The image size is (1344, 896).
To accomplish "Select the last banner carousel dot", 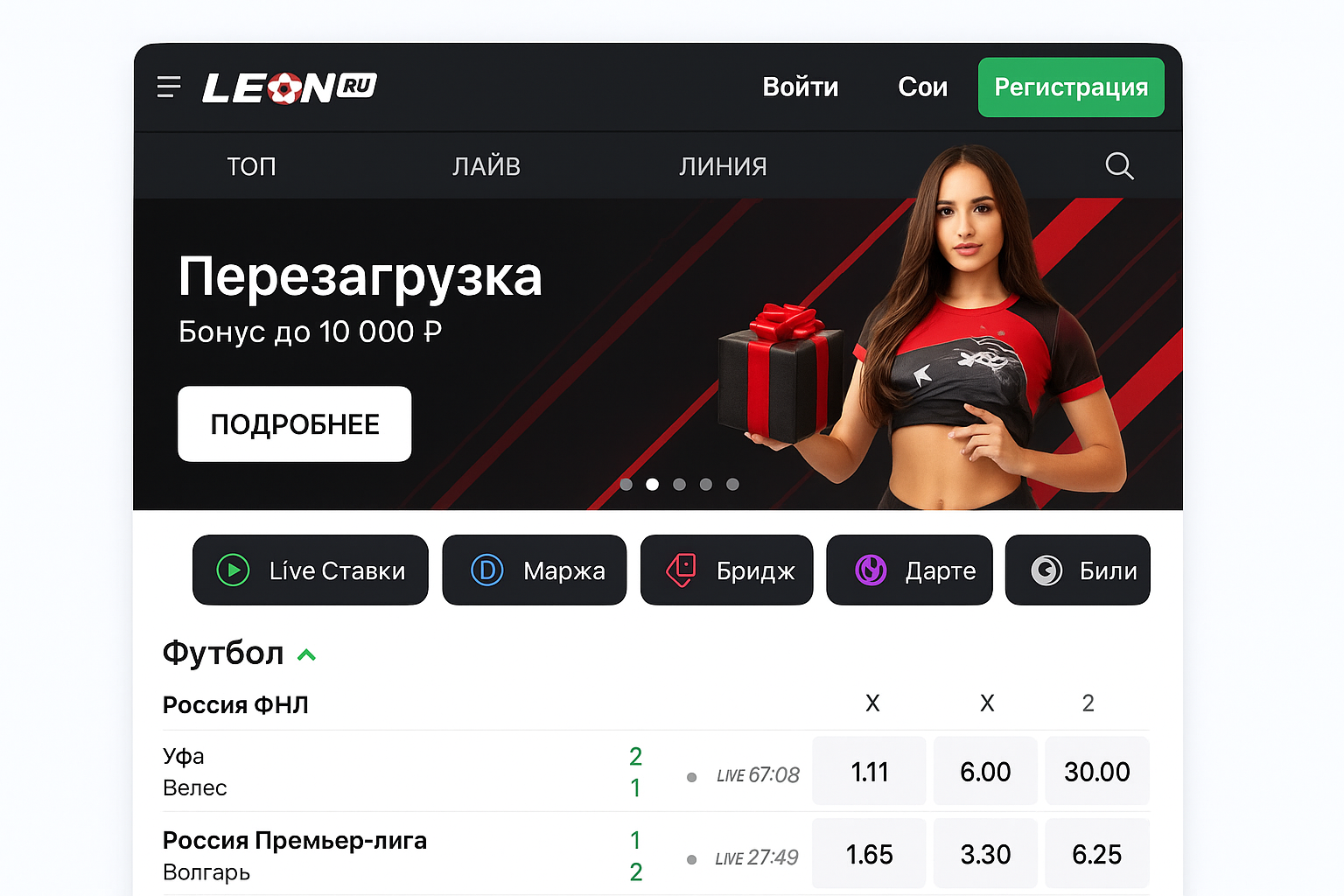I will tap(732, 485).
